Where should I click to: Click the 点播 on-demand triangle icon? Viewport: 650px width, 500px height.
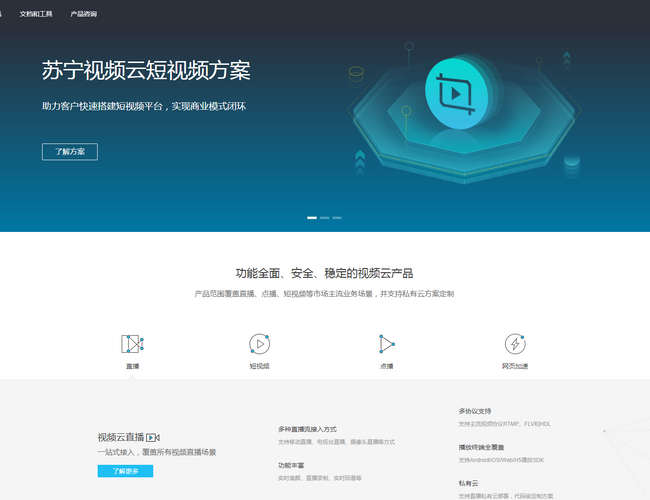tap(386, 344)
